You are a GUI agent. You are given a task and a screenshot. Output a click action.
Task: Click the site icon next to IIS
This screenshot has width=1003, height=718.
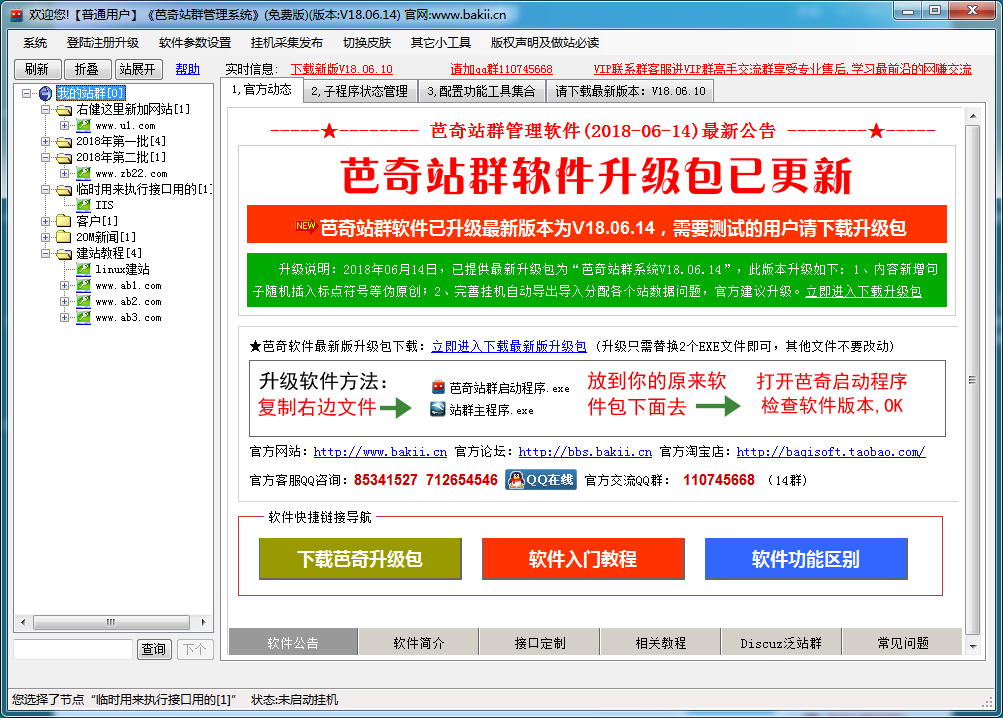coord(84,205)
